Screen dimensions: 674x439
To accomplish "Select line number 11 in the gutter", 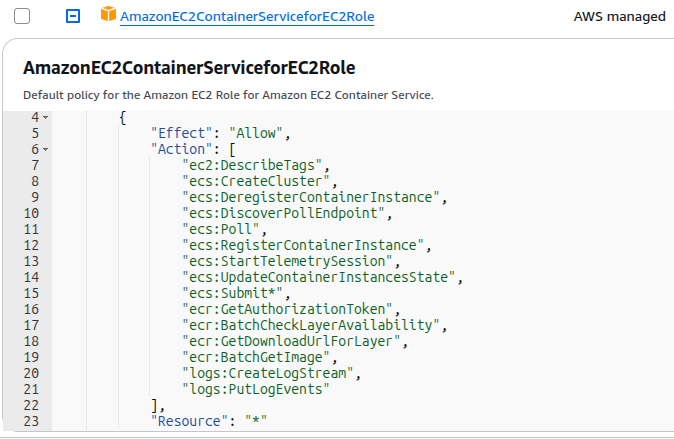I will pos(31,230).
